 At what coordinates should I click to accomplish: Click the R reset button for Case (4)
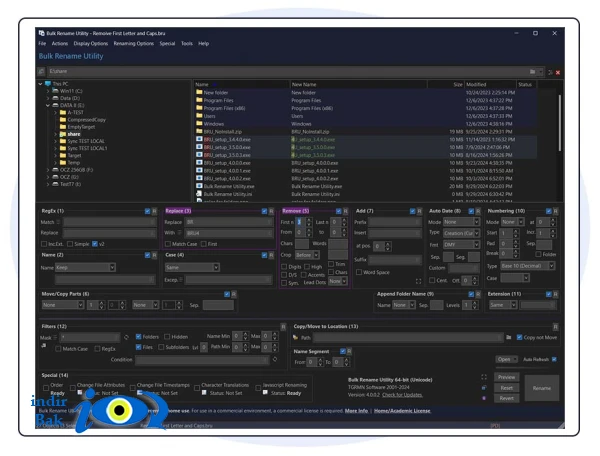coord(271,255)
